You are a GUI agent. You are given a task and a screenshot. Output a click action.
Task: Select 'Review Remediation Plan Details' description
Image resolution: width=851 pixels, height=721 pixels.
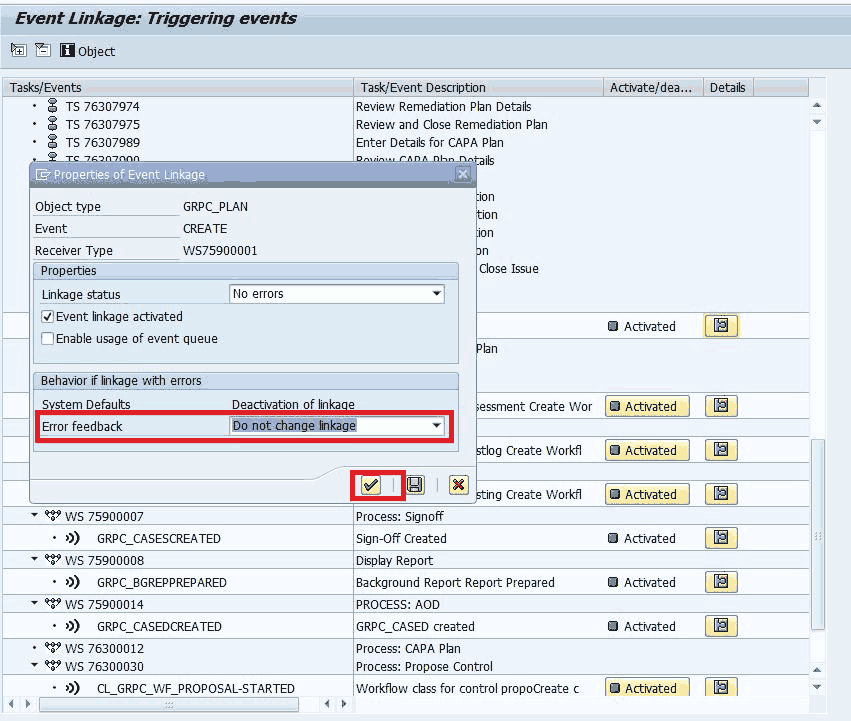pyautogui.click(x=443, y=106)
